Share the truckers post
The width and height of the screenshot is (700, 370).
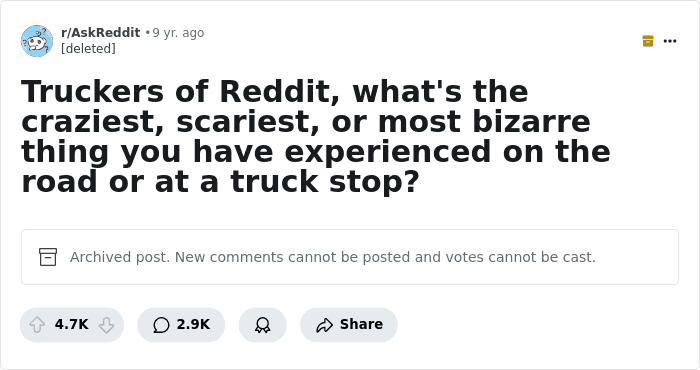pyautogui.click(x=349, y=325)
